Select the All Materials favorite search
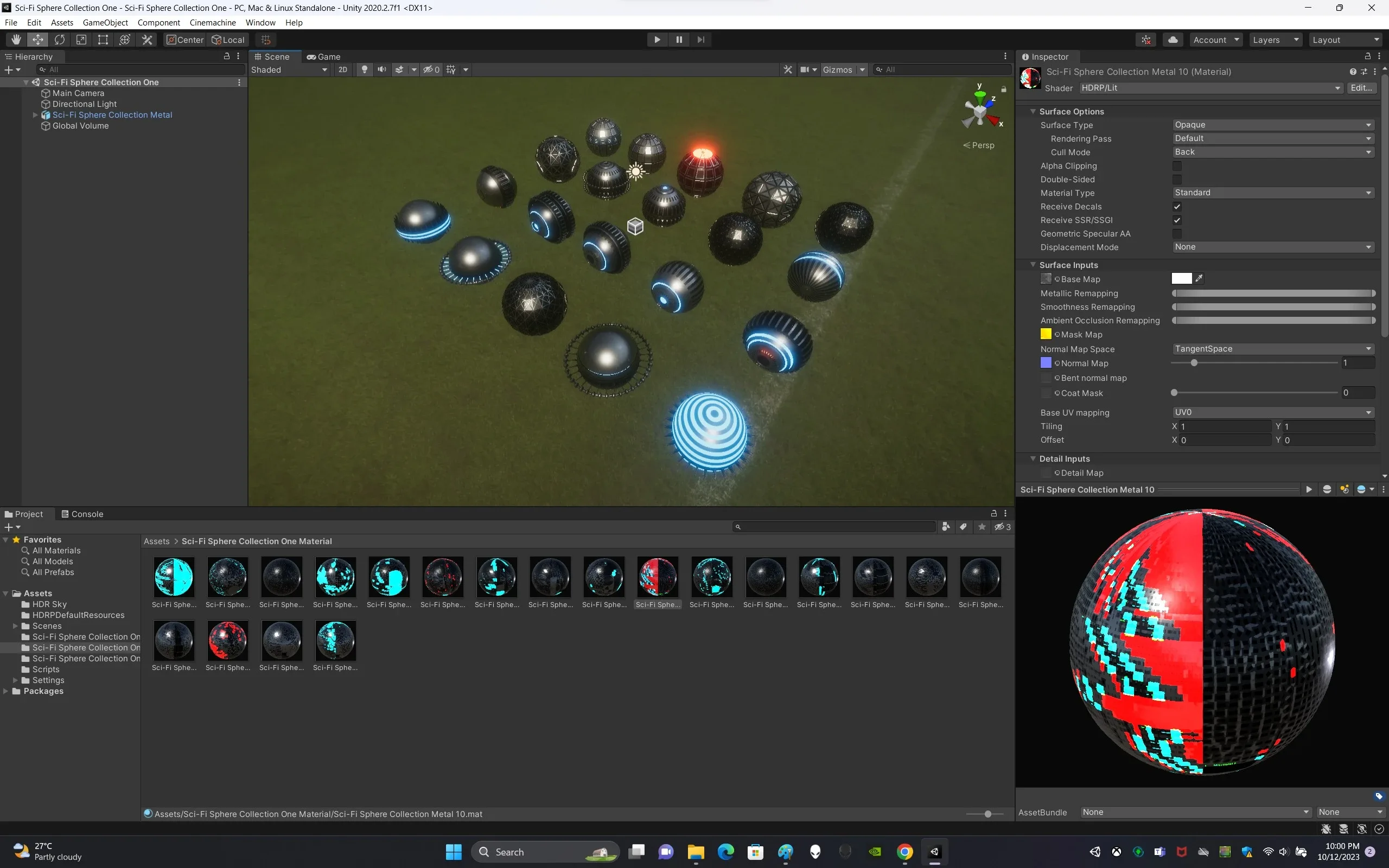The height and width of the screenshot is (868, 1389). point(56,551)
